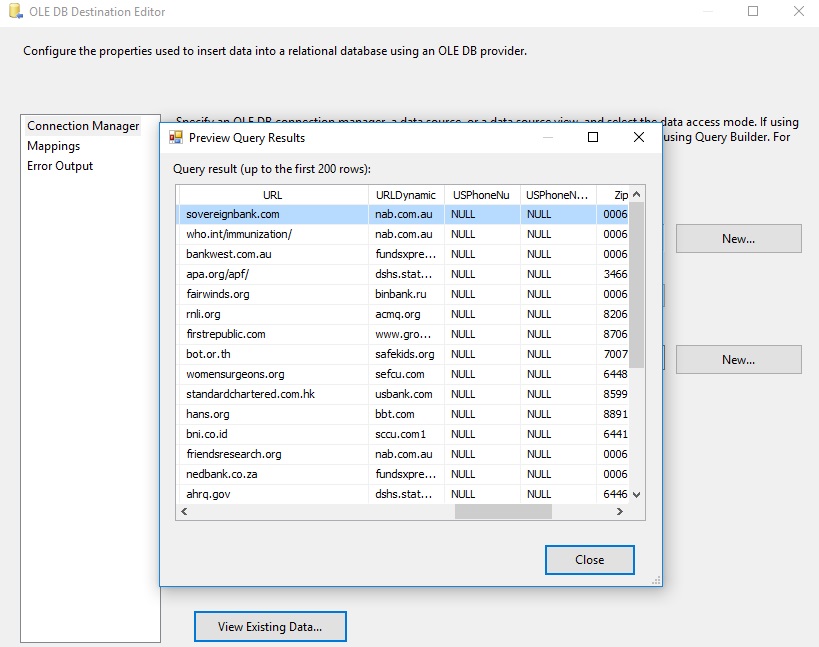Close the Preview Query Results dialog with X
The image size is (819, 647).
tap(638, 137)
